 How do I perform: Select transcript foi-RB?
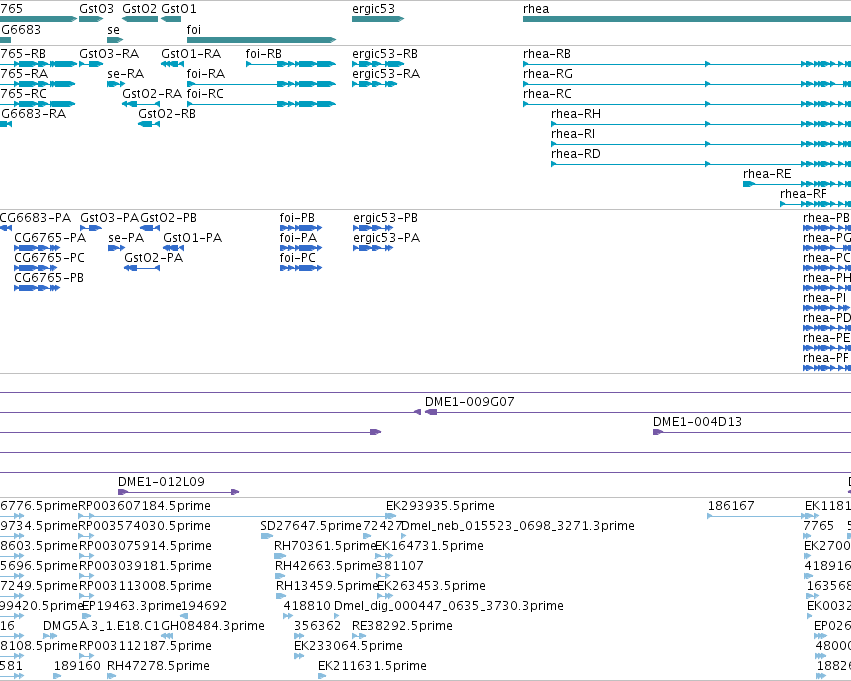pos(291,64)
